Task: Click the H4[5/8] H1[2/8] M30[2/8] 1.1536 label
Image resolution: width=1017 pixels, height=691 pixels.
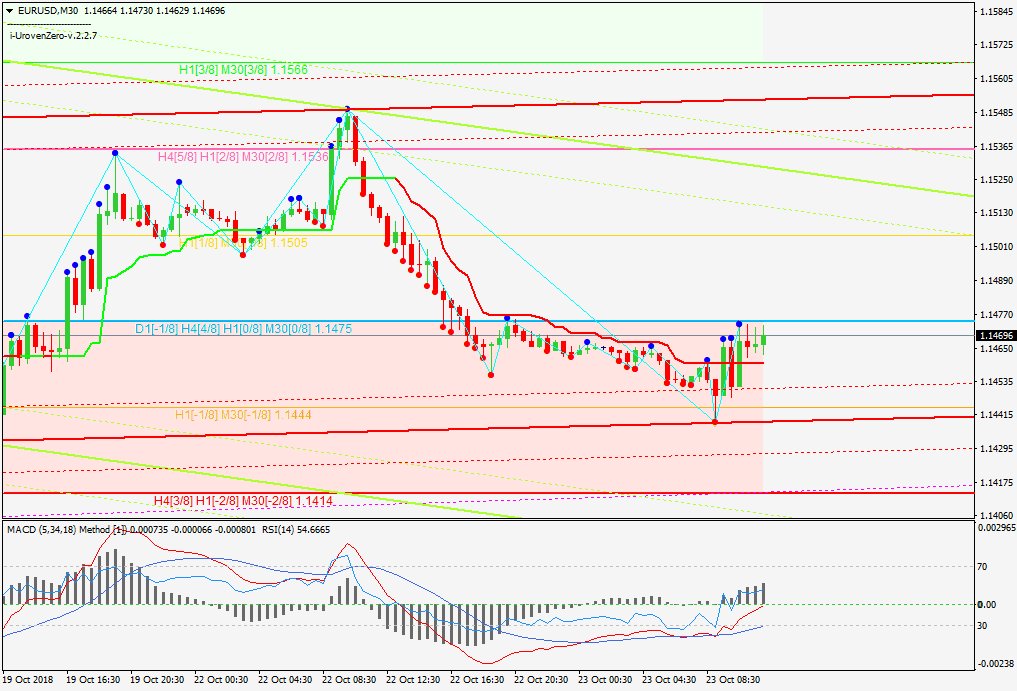Action: 243,157
